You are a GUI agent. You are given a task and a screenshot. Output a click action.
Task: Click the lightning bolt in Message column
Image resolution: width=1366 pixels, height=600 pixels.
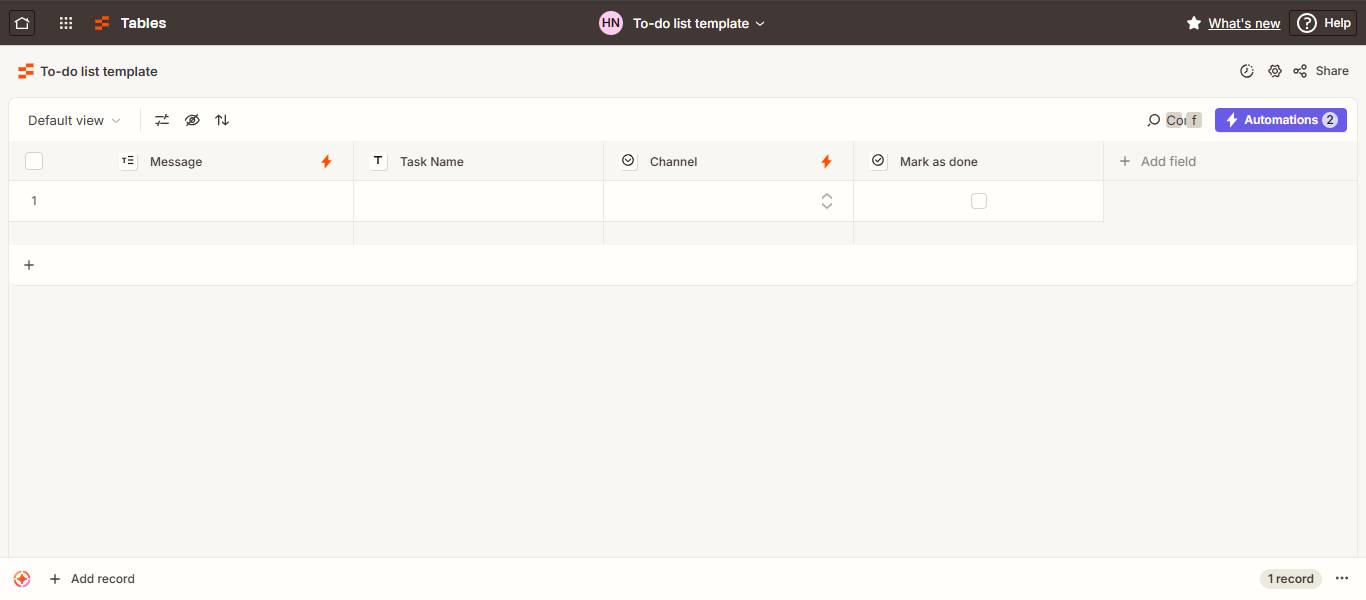tap(326, 161)
